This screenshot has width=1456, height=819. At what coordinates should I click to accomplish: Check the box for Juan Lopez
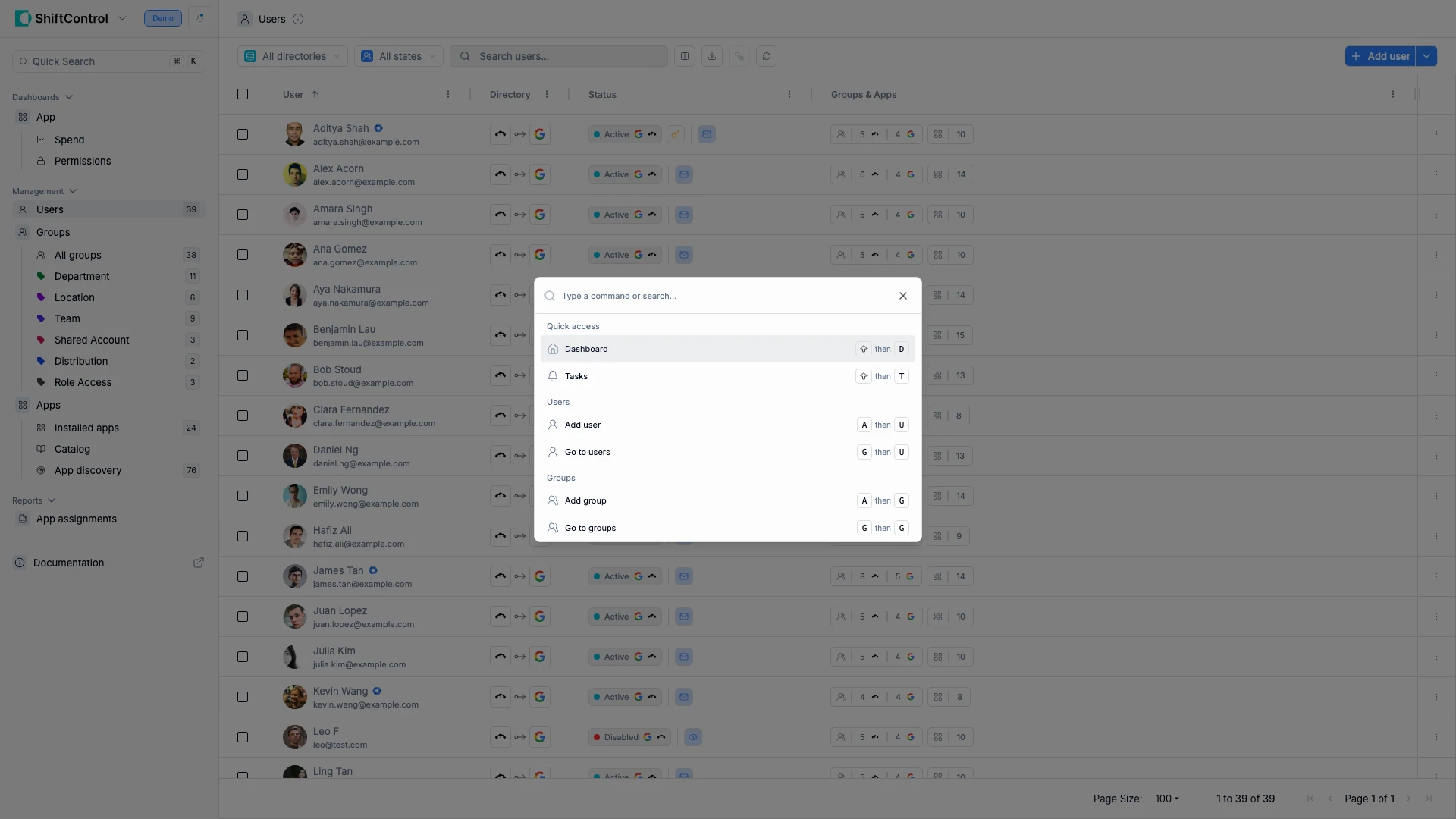tap(243, 617)
